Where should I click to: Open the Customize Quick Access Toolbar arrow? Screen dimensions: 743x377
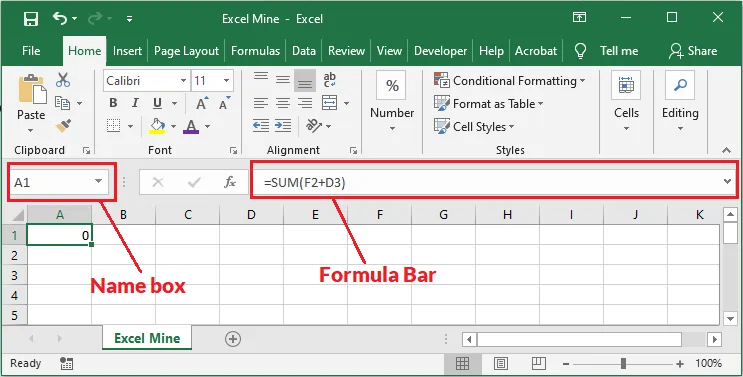[129, 19]
